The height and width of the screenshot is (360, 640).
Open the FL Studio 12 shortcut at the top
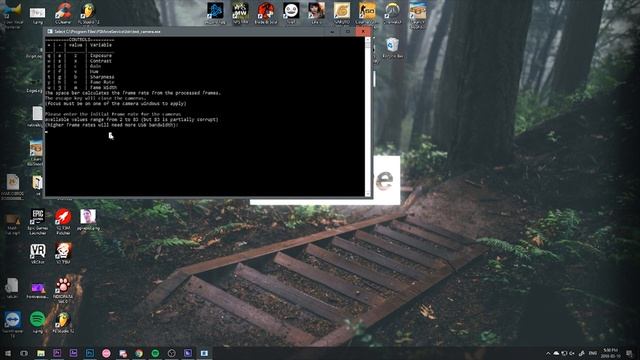87,12
